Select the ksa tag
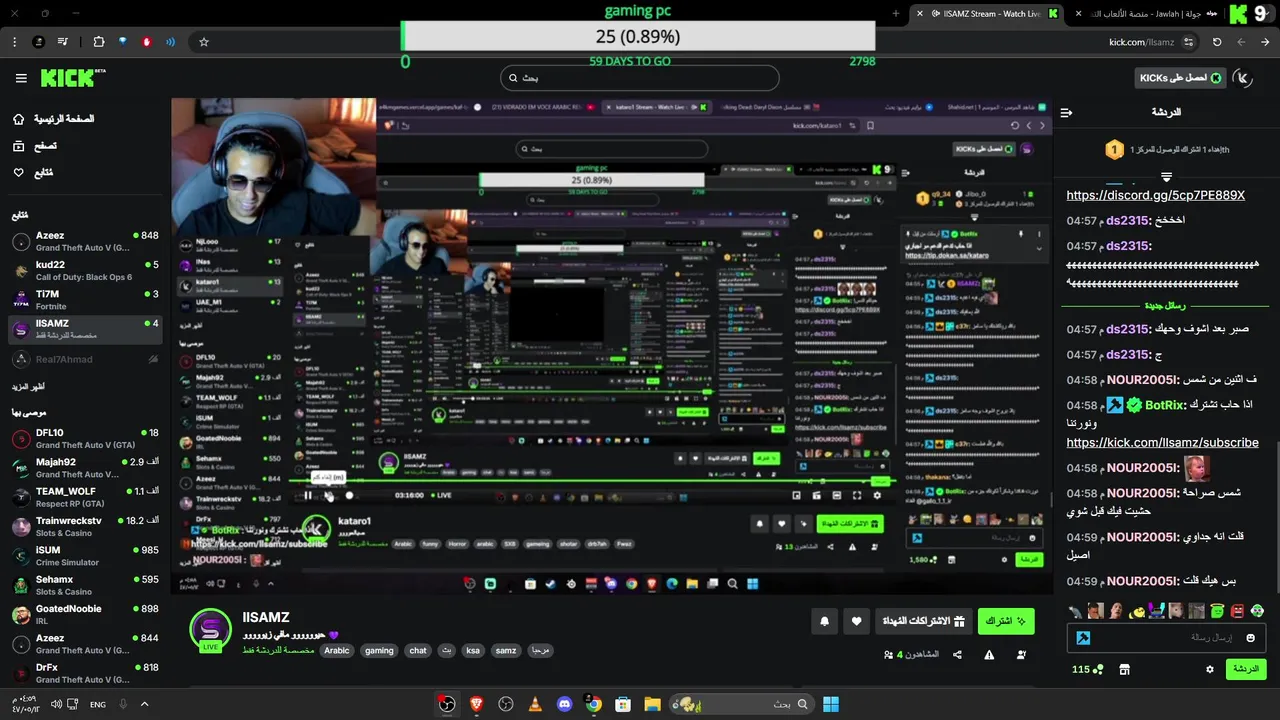1280x720 pixels. [x=473, y=651]
